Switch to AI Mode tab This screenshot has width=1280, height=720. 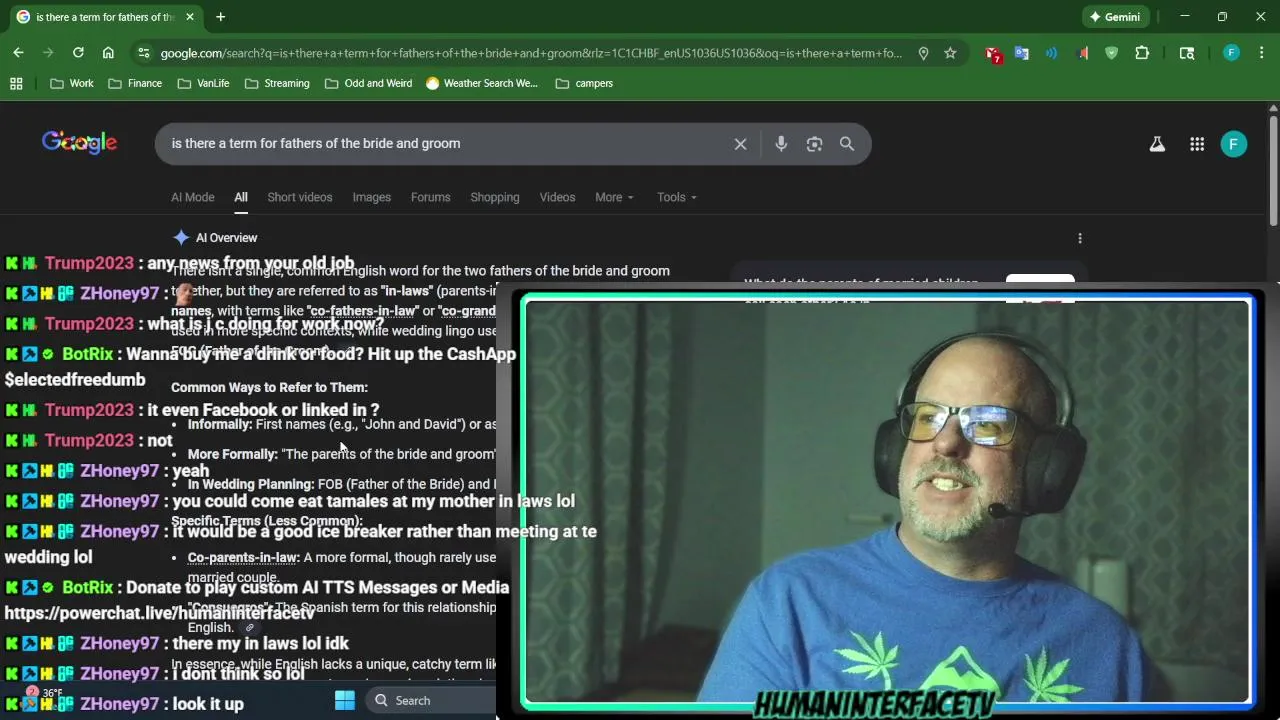point(193,197)
